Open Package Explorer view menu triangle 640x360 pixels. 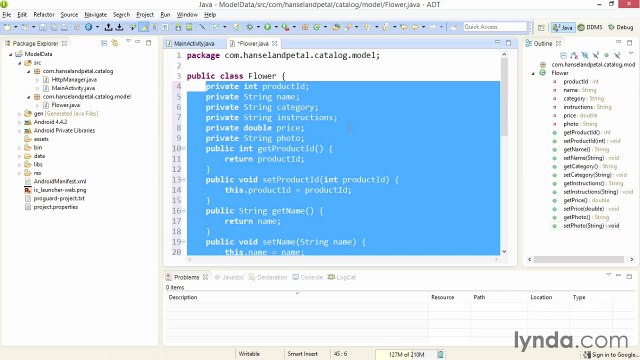pyautogui.click(x=128, y=42)
